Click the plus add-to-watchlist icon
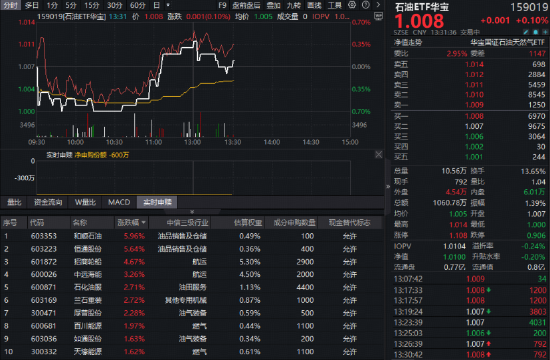550x360 pixels. point(545,32)
